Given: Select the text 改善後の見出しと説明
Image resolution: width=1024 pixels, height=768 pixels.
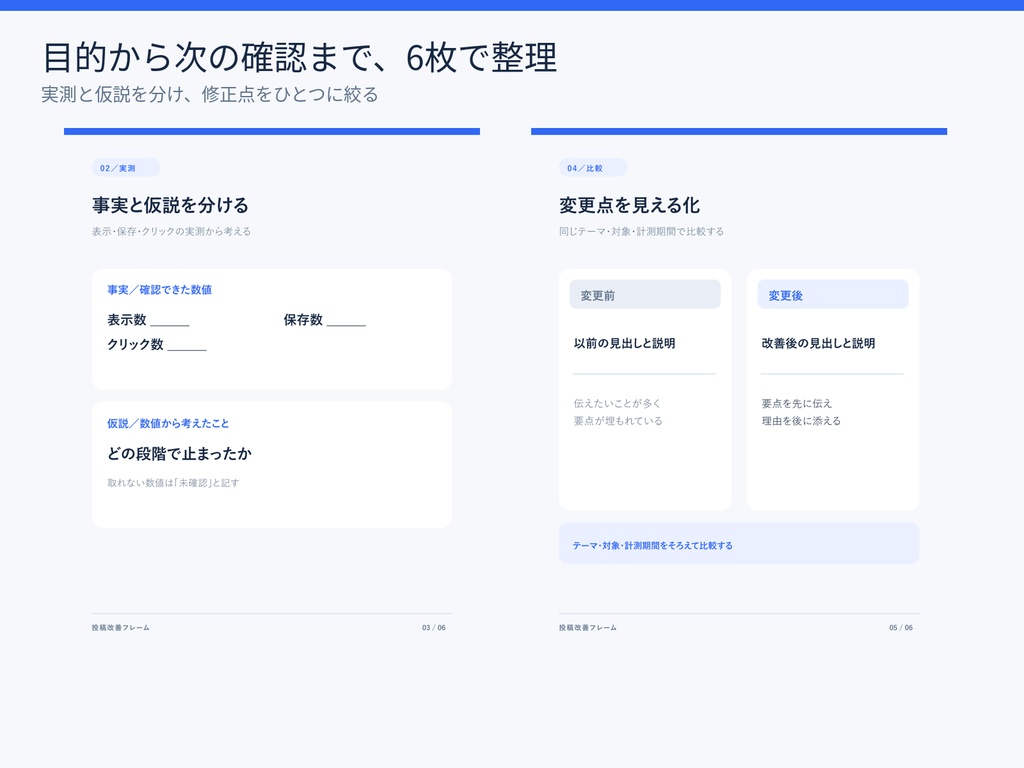Looking at the screenshot, I should (818, 343).
